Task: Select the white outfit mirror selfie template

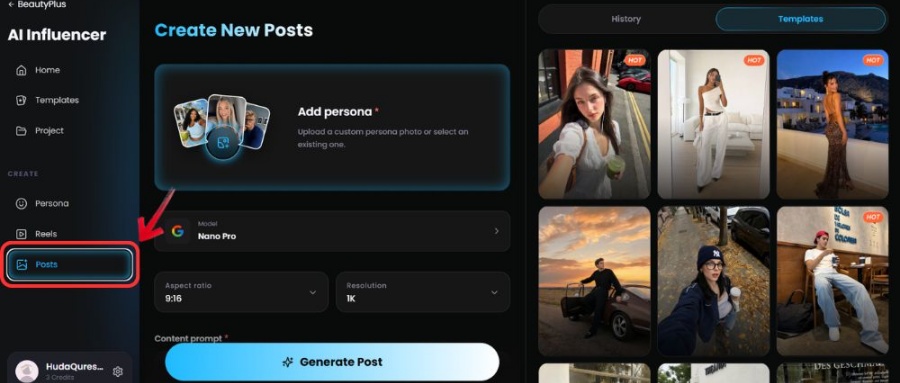Action: pos(713,124)
